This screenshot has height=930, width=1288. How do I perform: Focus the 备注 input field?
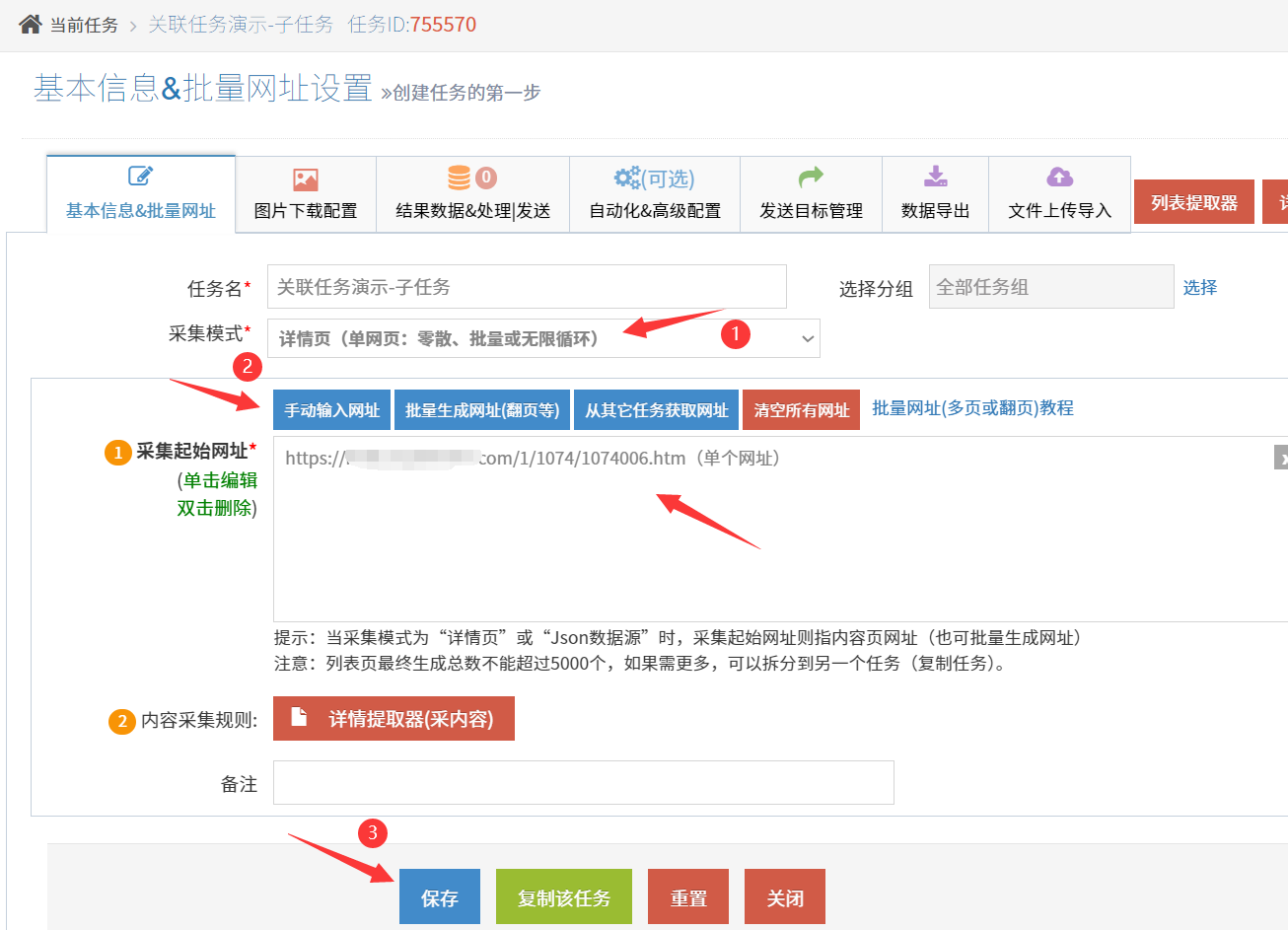pyautogui.click(x=584, y=783)
